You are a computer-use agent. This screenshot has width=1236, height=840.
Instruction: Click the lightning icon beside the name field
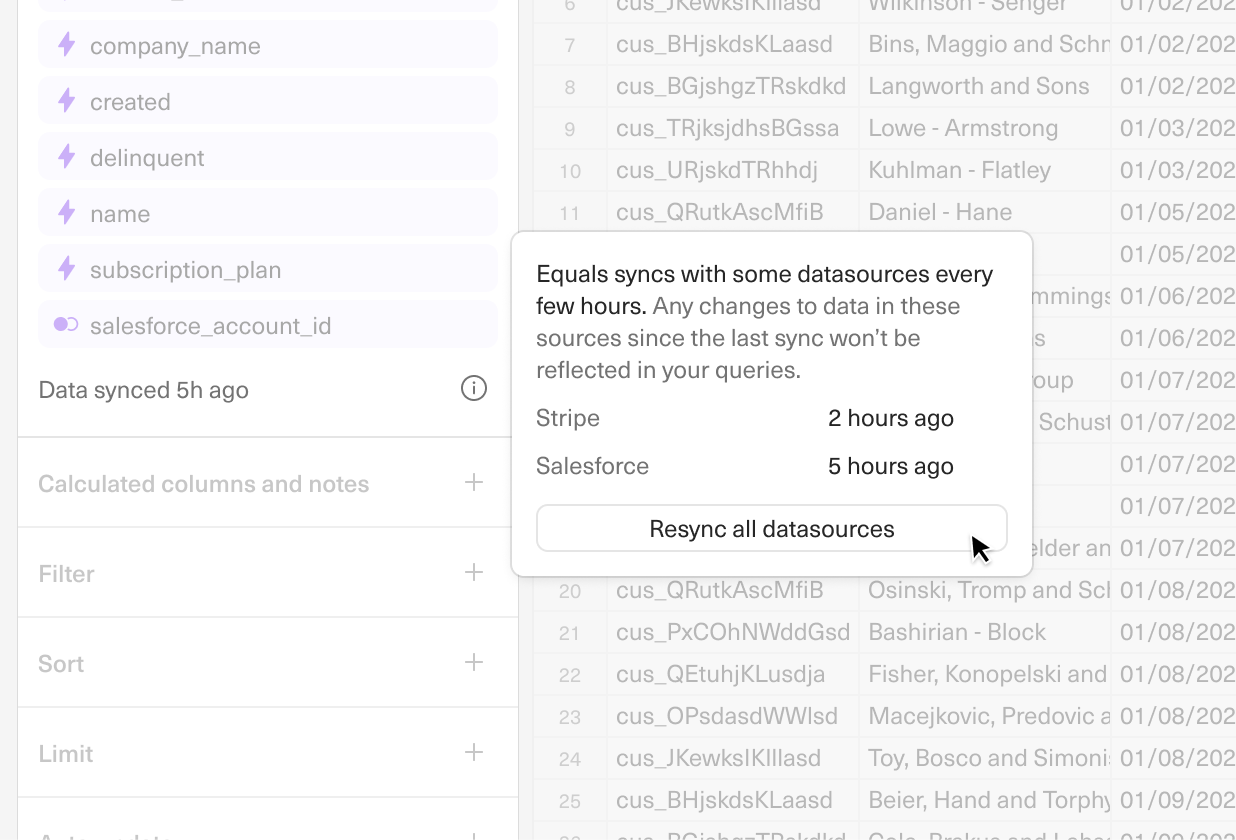coord(66,212)
